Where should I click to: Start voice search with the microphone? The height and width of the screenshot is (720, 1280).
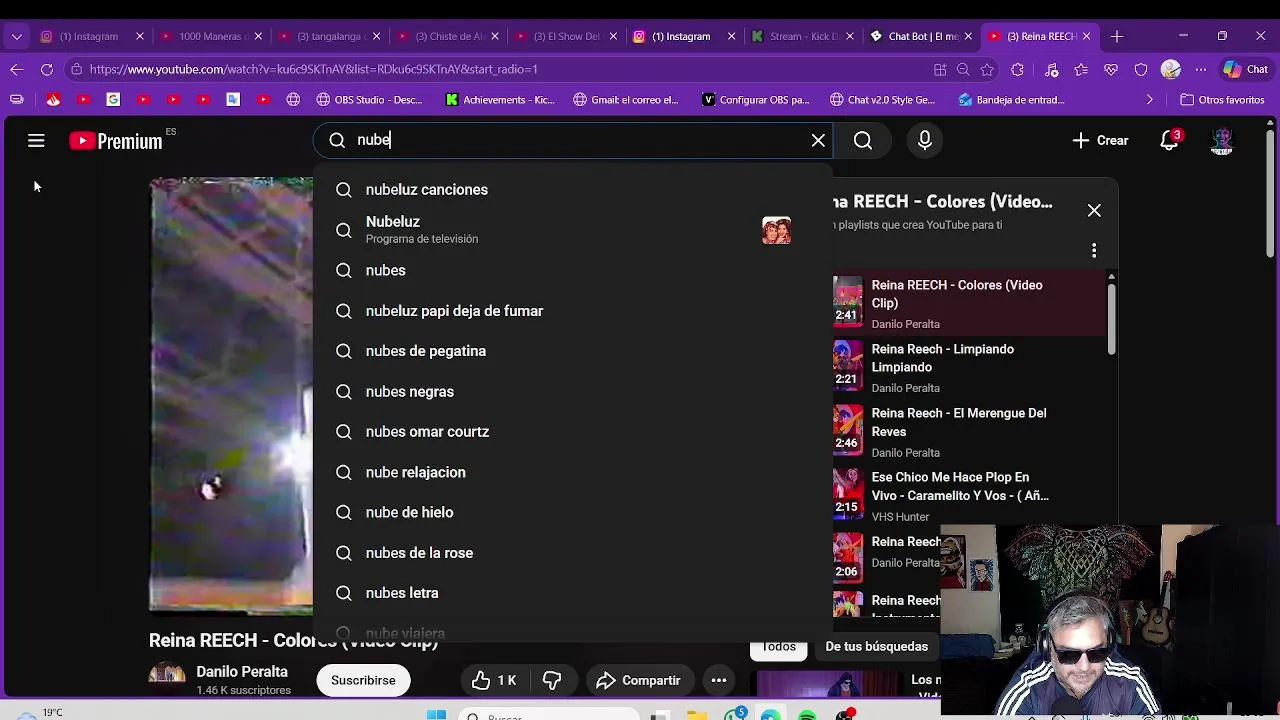click(925, 141)
